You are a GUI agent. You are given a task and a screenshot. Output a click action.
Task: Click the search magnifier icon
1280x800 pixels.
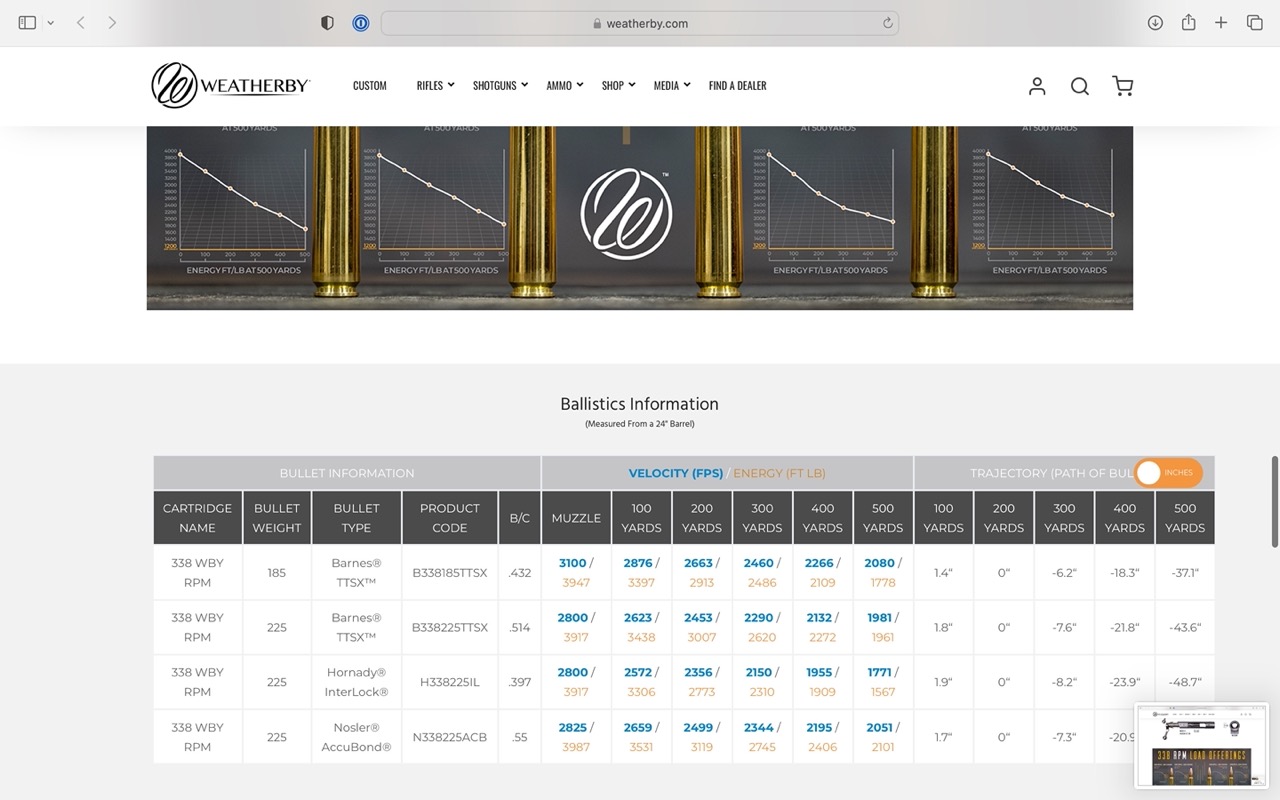point(1080,87)
